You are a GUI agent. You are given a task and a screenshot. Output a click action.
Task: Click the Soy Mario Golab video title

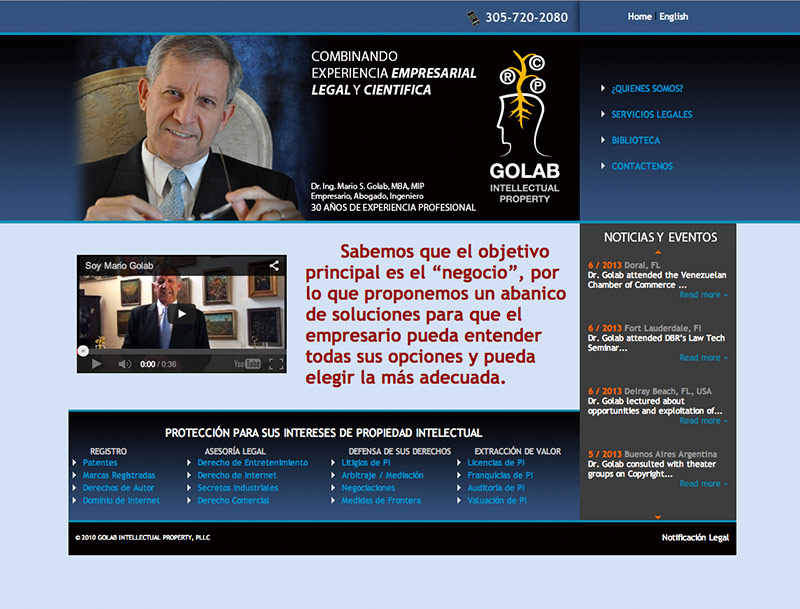[x=119, y=266]
